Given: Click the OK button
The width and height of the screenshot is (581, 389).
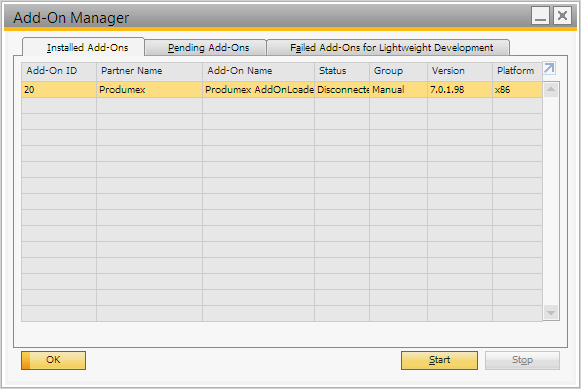Looking at the screenshot, I should pyautogui.click(x=53, y=360).
